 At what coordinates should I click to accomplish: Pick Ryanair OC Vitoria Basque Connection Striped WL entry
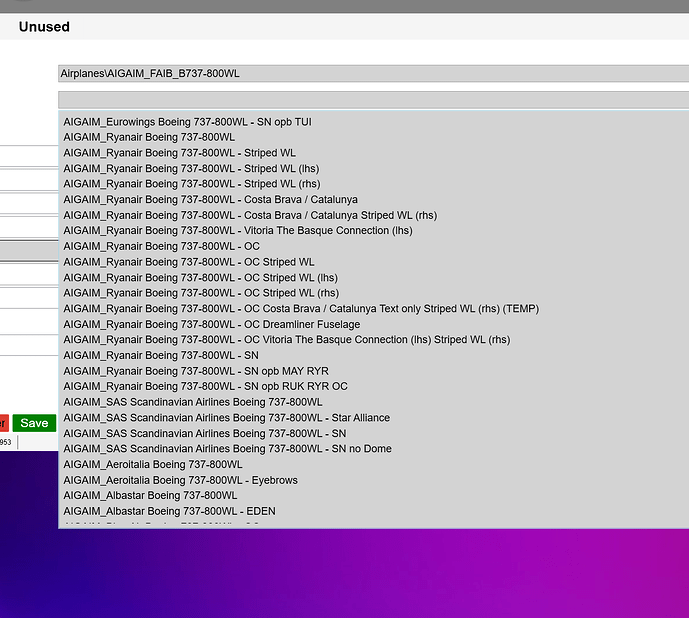click(286, 340)
